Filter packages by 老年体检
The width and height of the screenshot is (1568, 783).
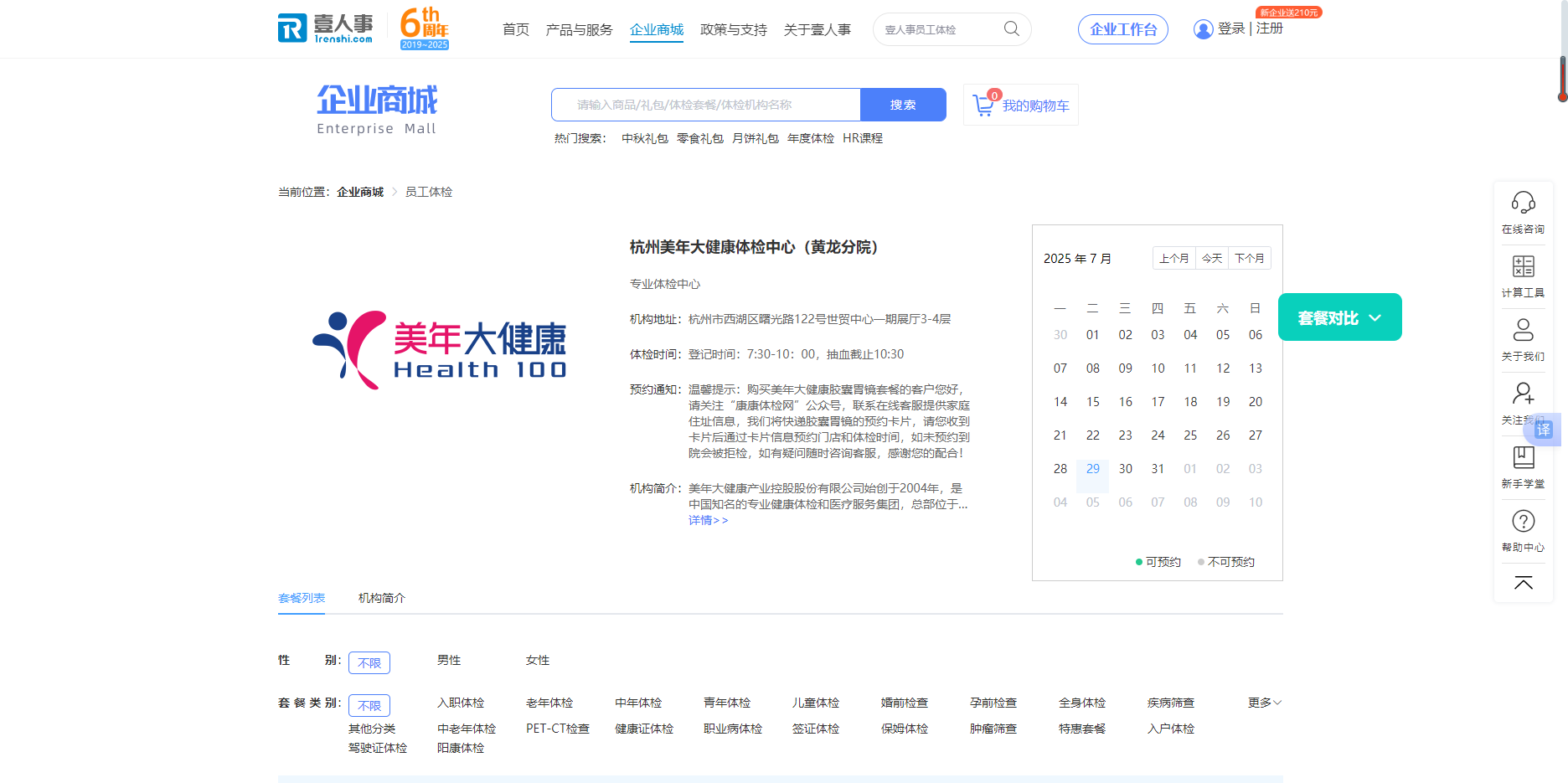549,703
